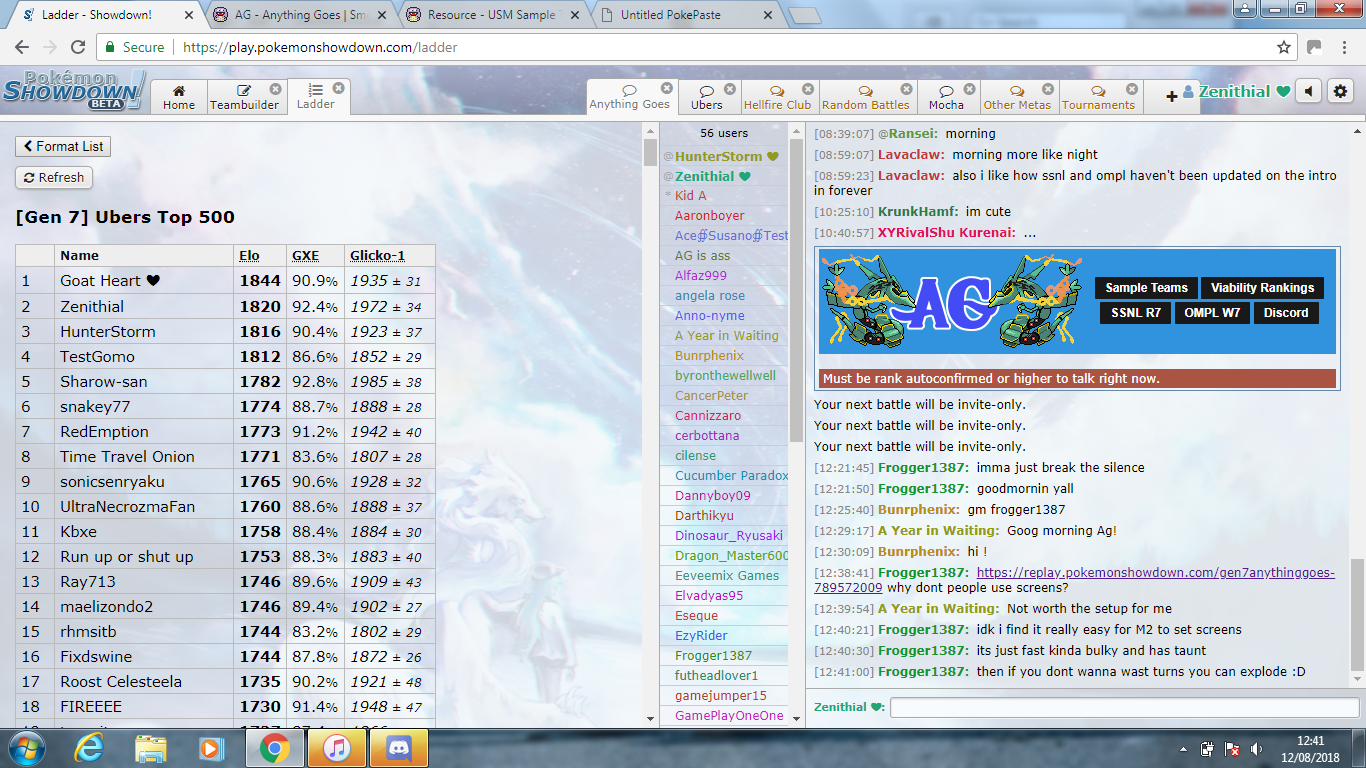
Task: Refresh the ladder
Action: tap(54, 177)
